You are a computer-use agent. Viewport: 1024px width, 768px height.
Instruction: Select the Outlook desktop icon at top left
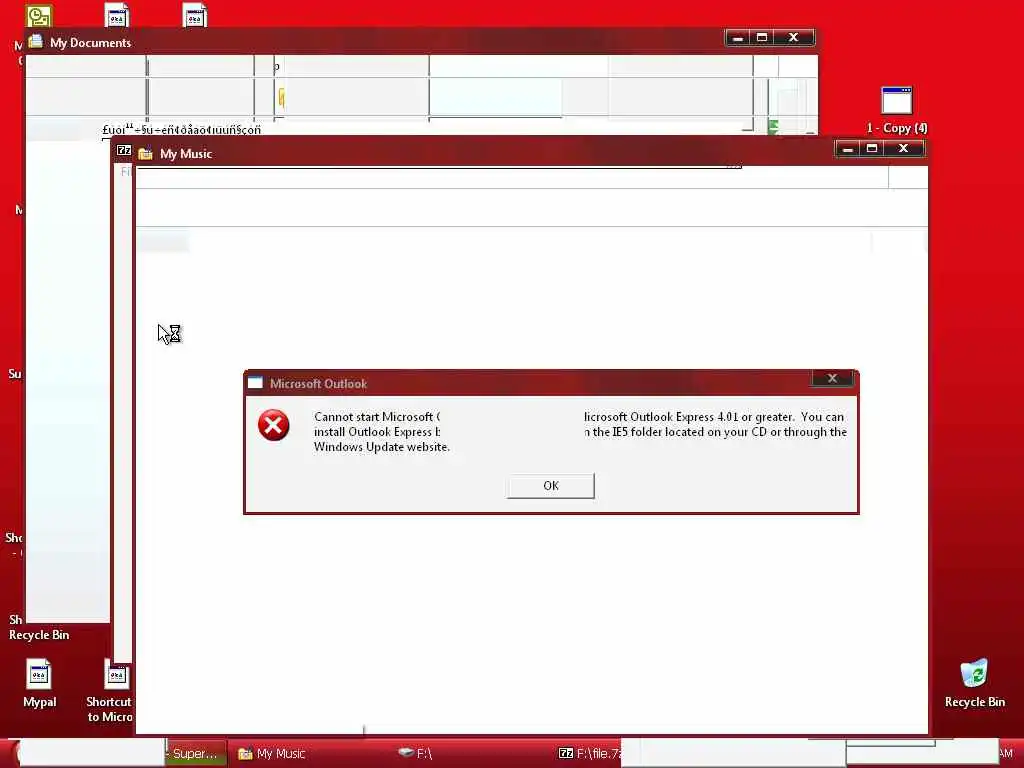(39, 16)
